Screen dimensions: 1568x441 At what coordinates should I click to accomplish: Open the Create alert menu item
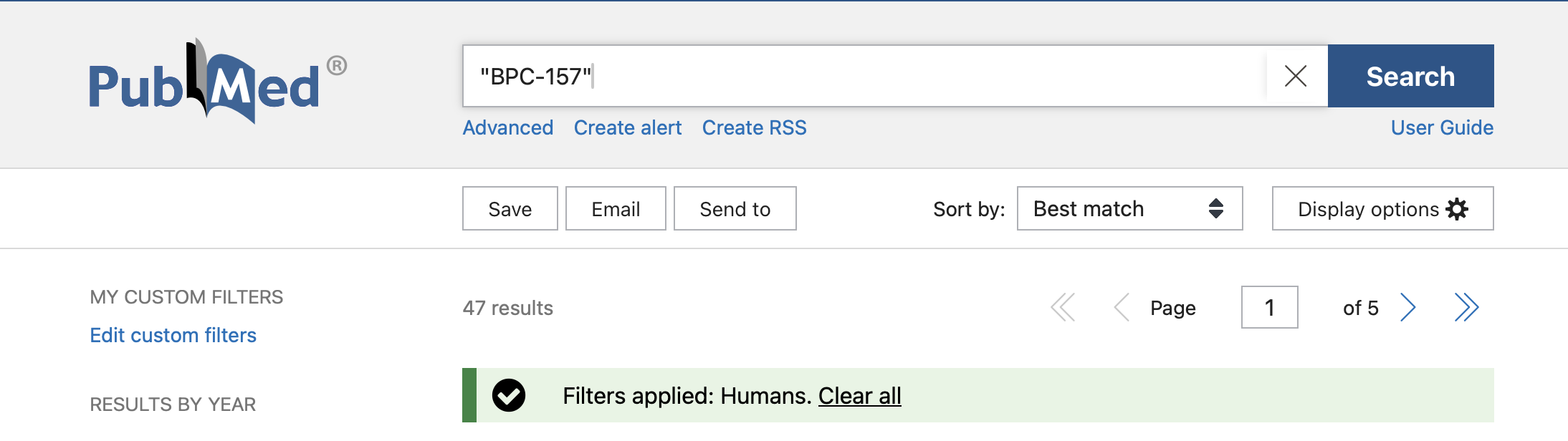click(x=628, y=127)
